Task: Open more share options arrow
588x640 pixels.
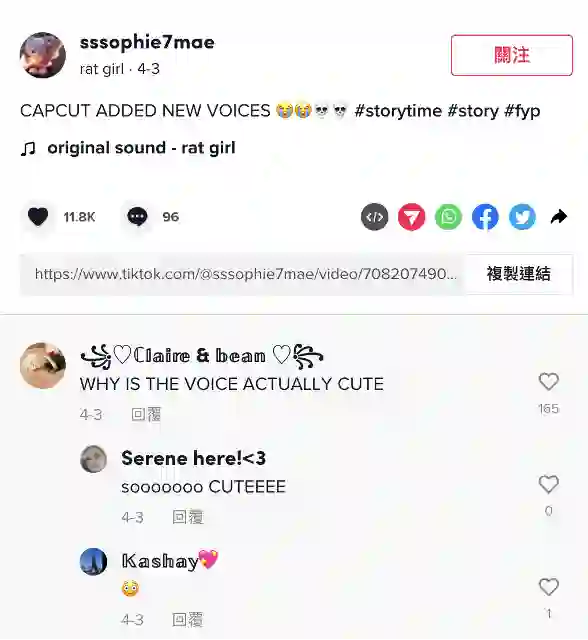Action: point(559,217)
